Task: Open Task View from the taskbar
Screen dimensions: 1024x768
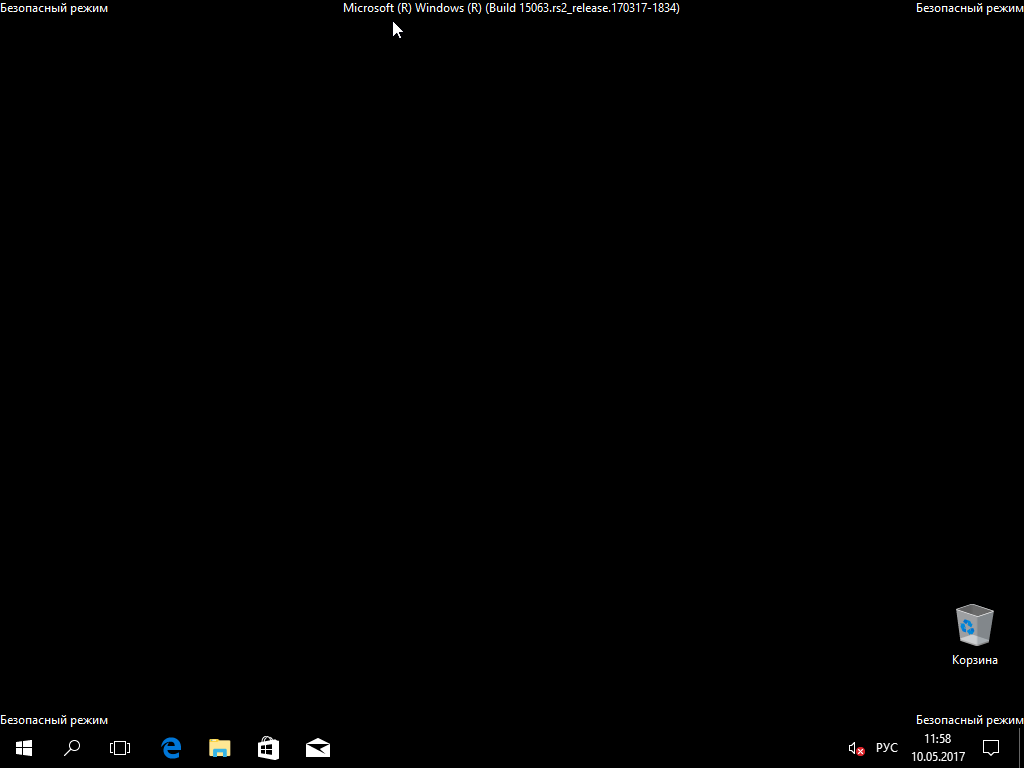Action: [120, 747]
